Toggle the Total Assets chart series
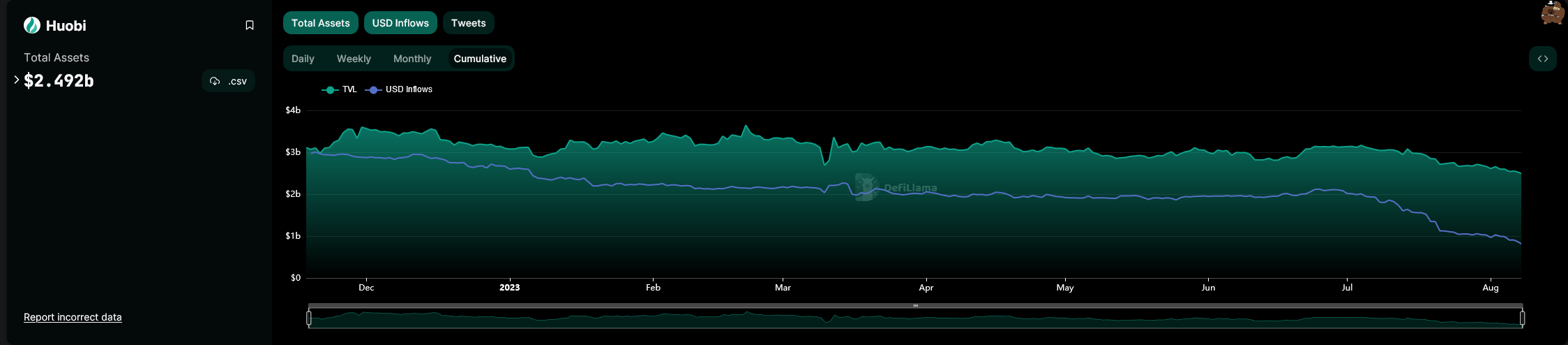Screen dimensions: 1568x345 [x=321, y=23]
